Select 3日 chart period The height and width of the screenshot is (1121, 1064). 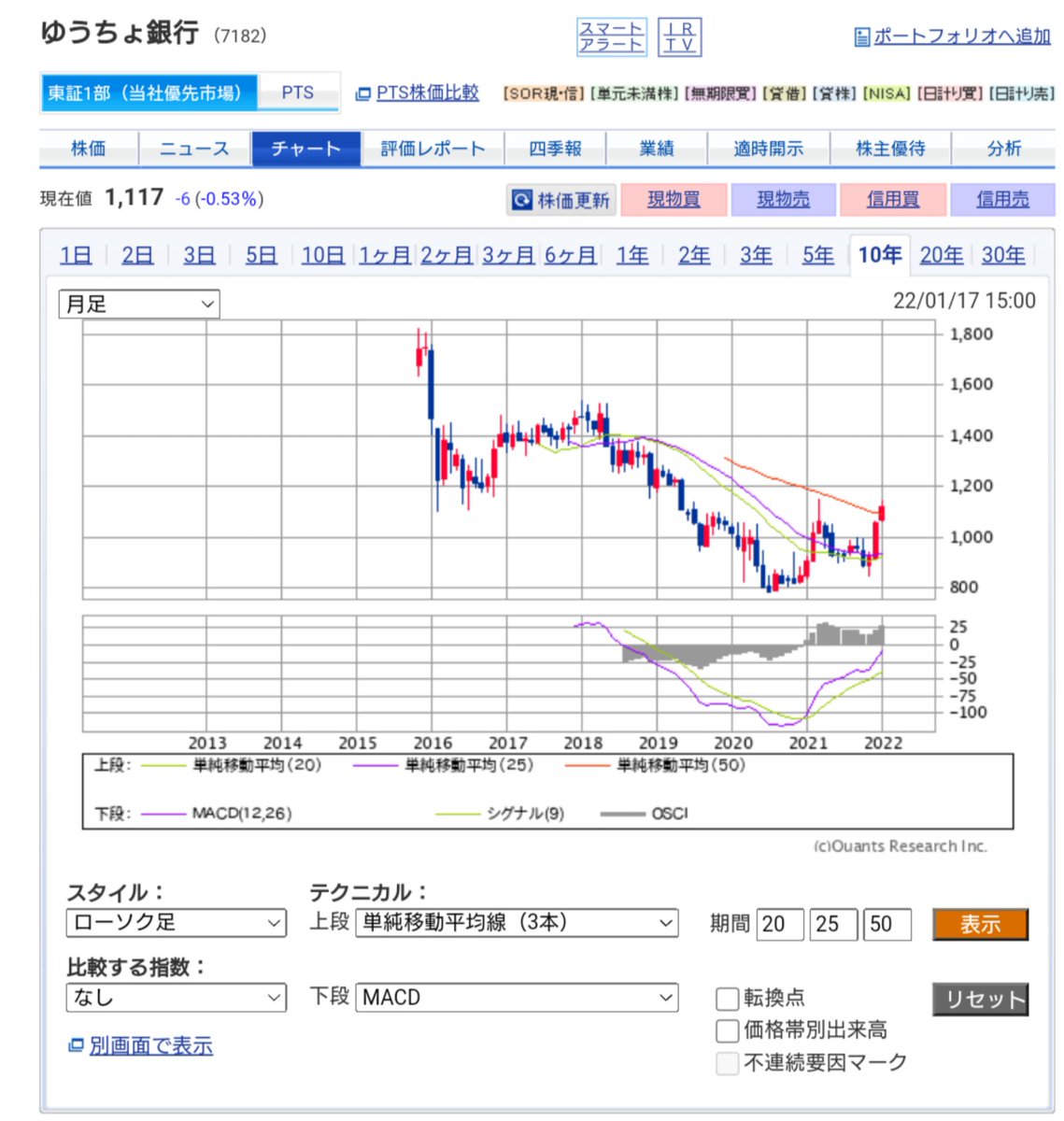[199, 256]
